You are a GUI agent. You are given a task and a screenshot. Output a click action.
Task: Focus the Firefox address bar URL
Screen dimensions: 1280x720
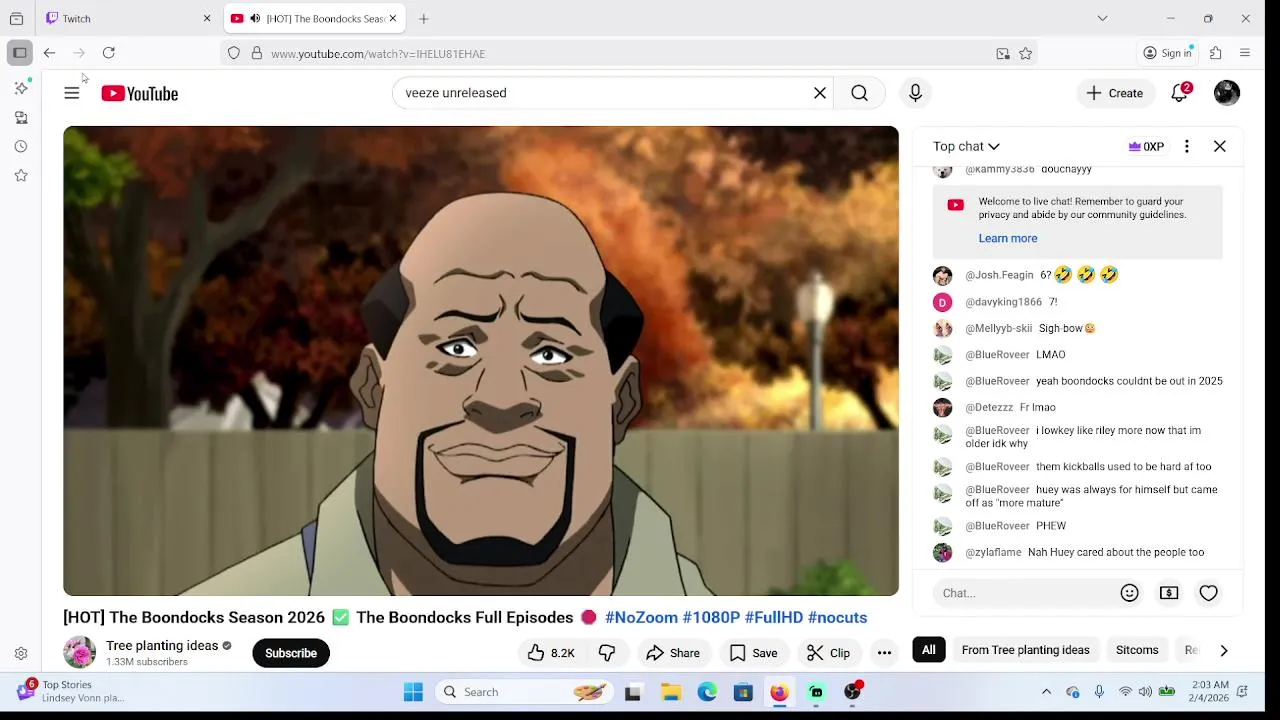pos(630,54)
